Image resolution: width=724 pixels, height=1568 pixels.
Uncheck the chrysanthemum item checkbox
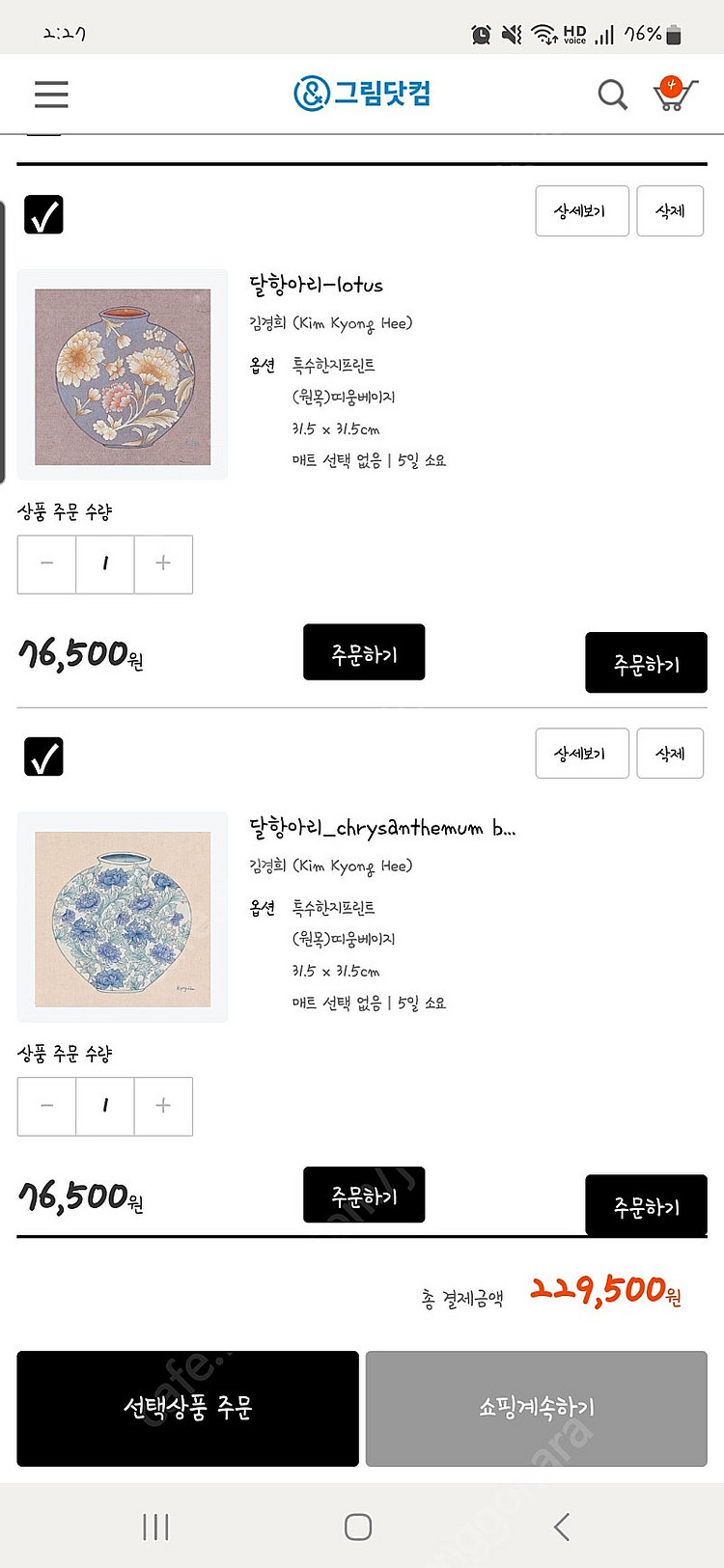click(x=43, y=756)
